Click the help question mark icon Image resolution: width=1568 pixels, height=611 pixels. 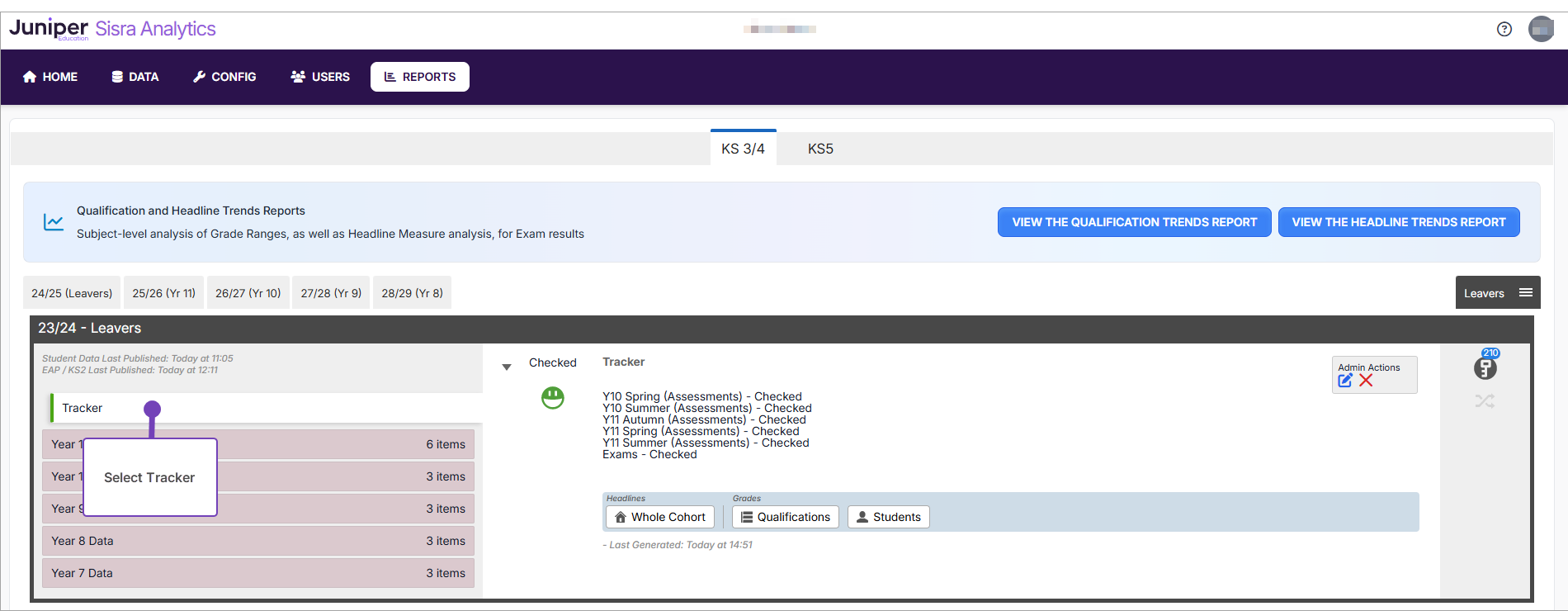[1504, 29]
